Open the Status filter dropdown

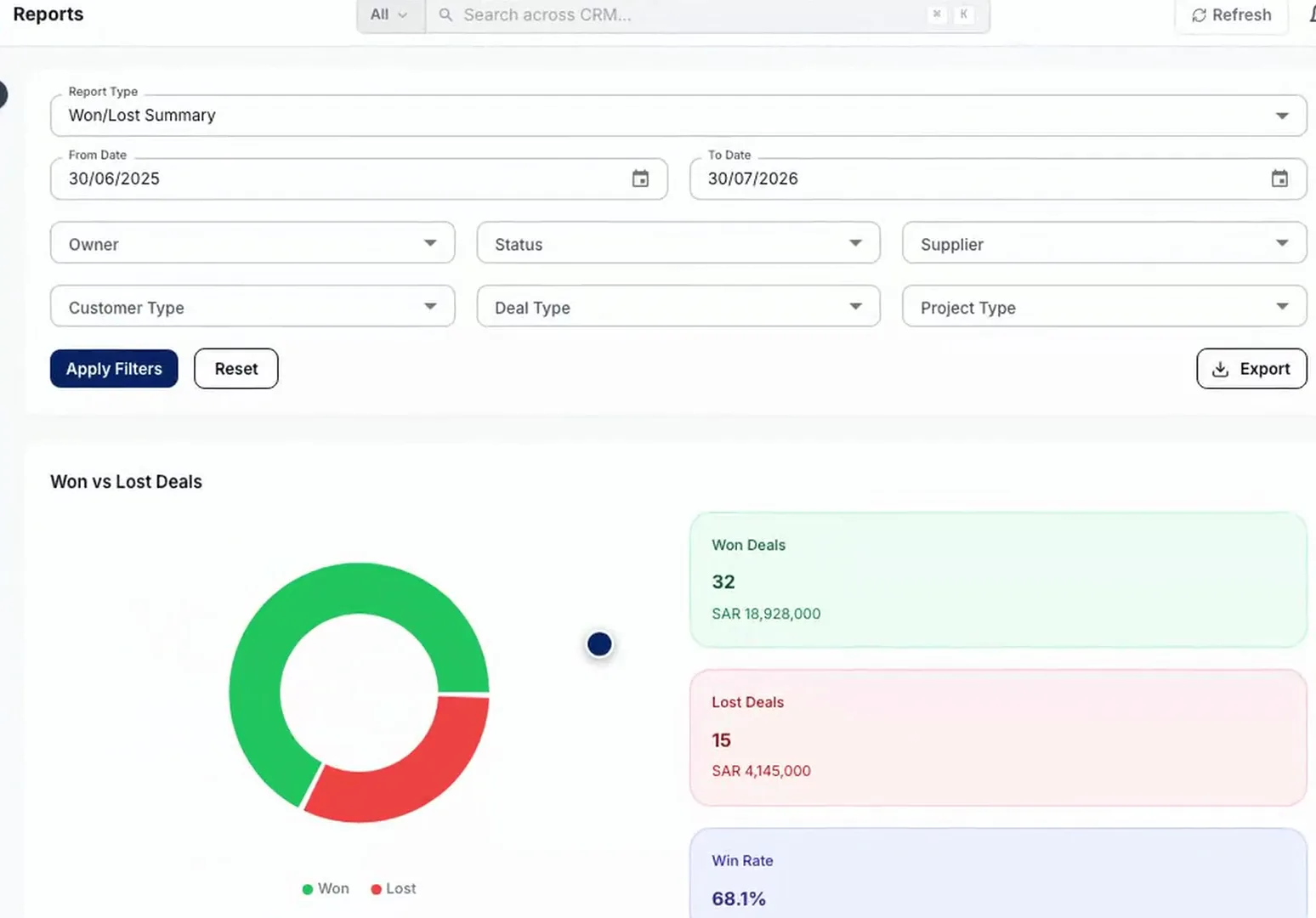(x=678, y=244)
